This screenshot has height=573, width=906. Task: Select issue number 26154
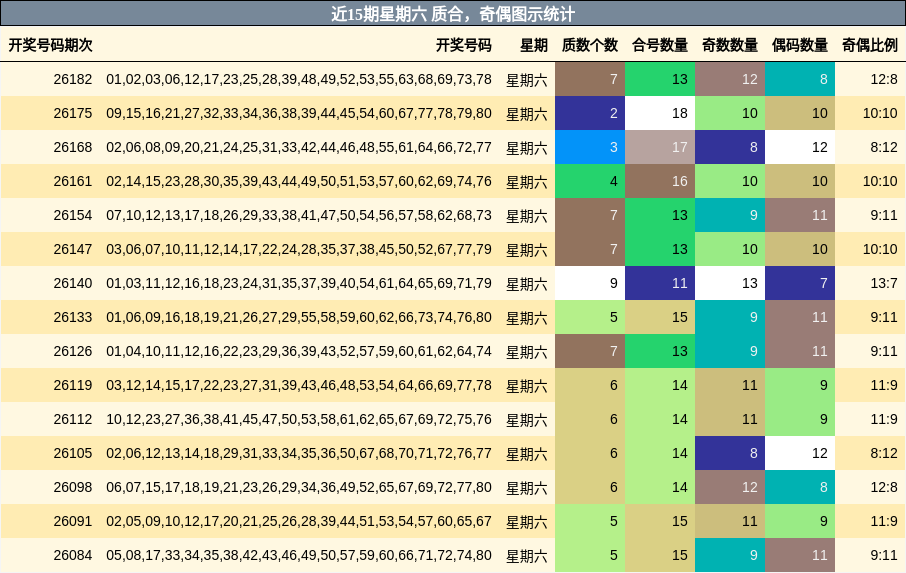(73, 215)
